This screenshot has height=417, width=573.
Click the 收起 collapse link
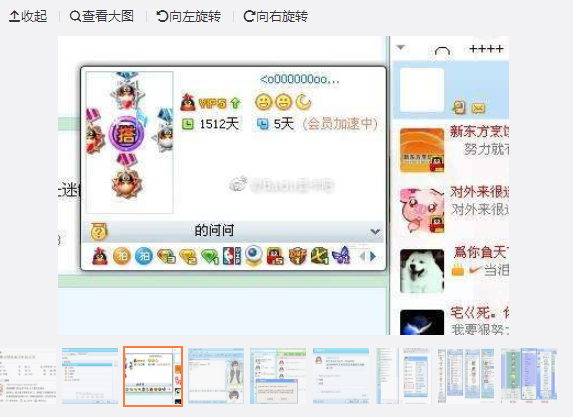point(28,16)
